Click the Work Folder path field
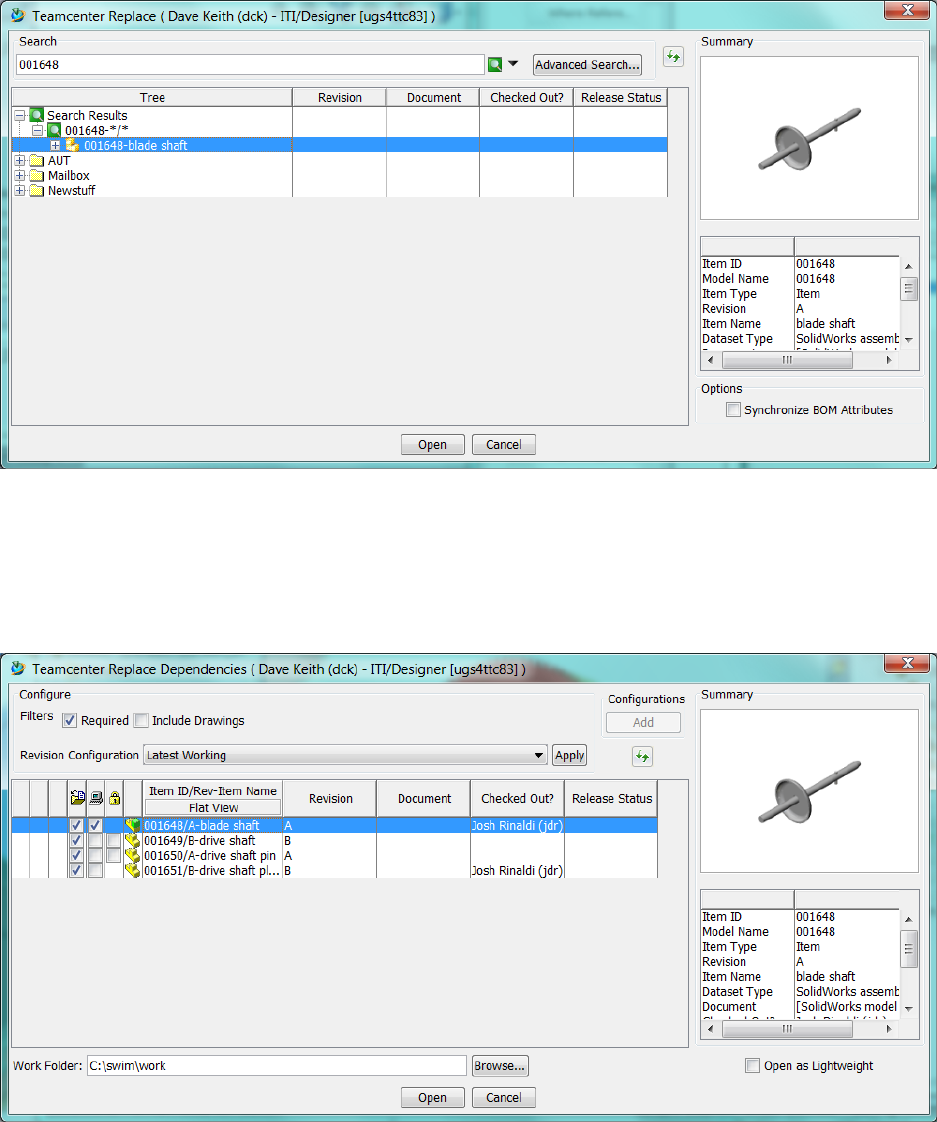 tap(276, 1065)
